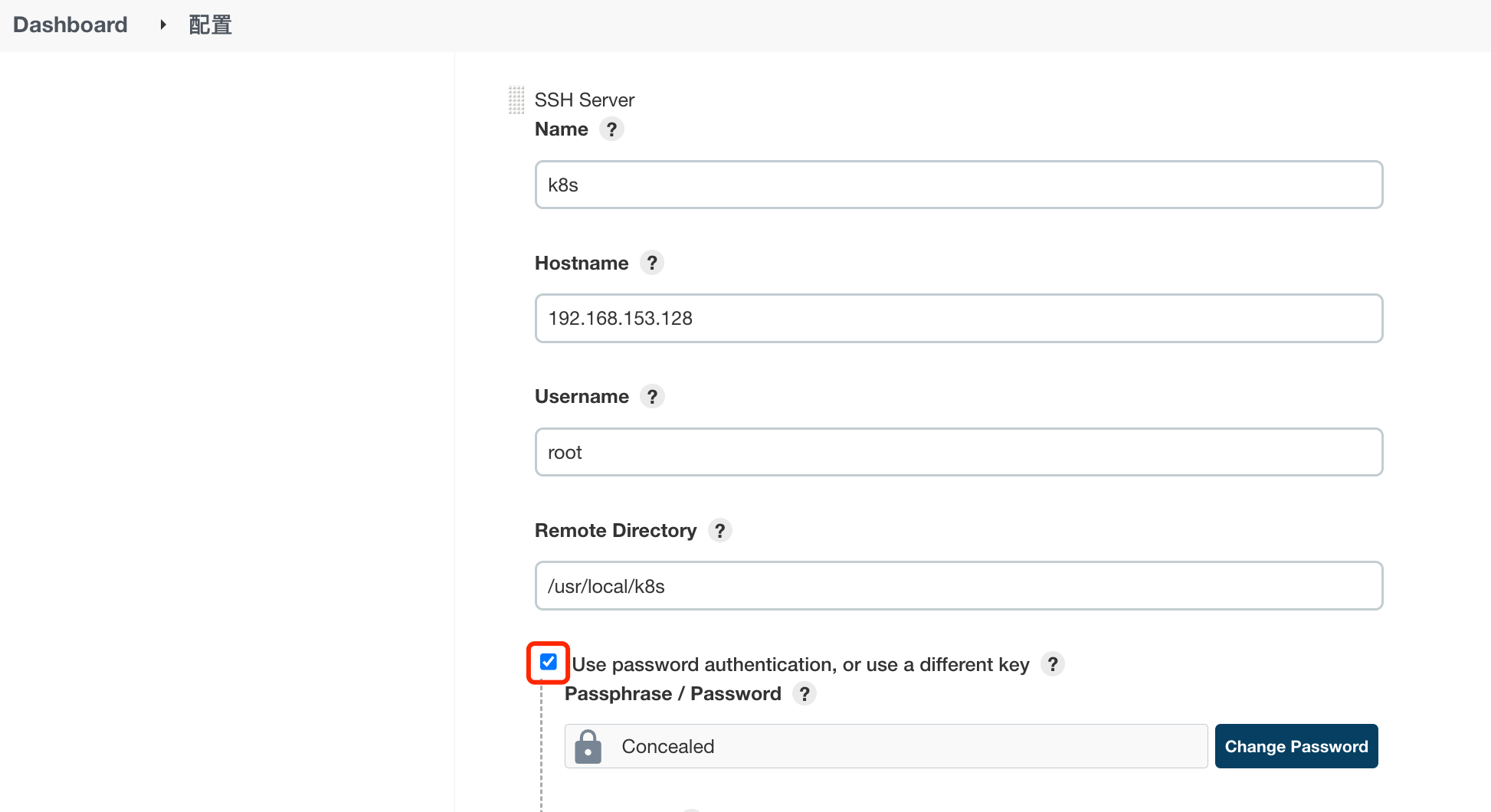This screenshot has width=1491, height=812.
Task: Open help icon next to Username
Action: 652,396
